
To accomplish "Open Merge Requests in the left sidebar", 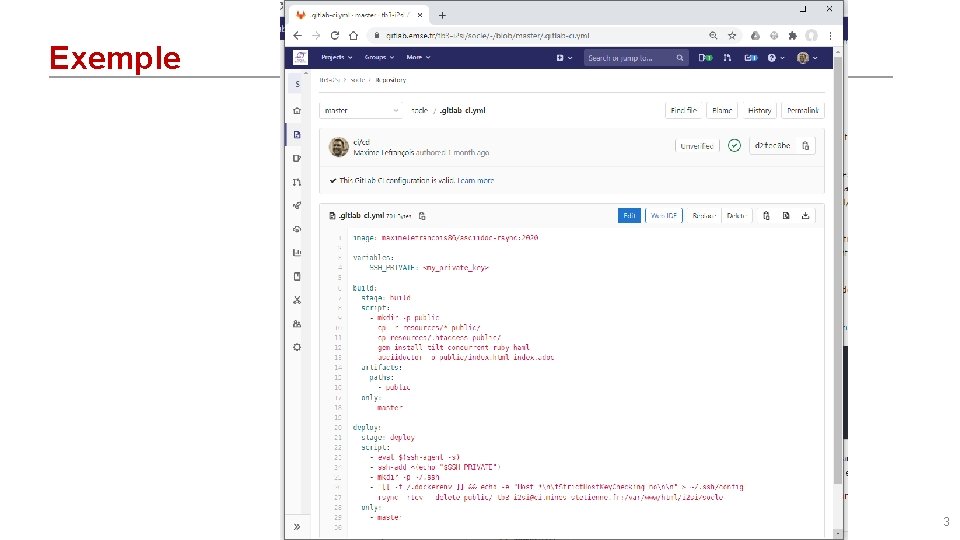I will tap(297, 182).
